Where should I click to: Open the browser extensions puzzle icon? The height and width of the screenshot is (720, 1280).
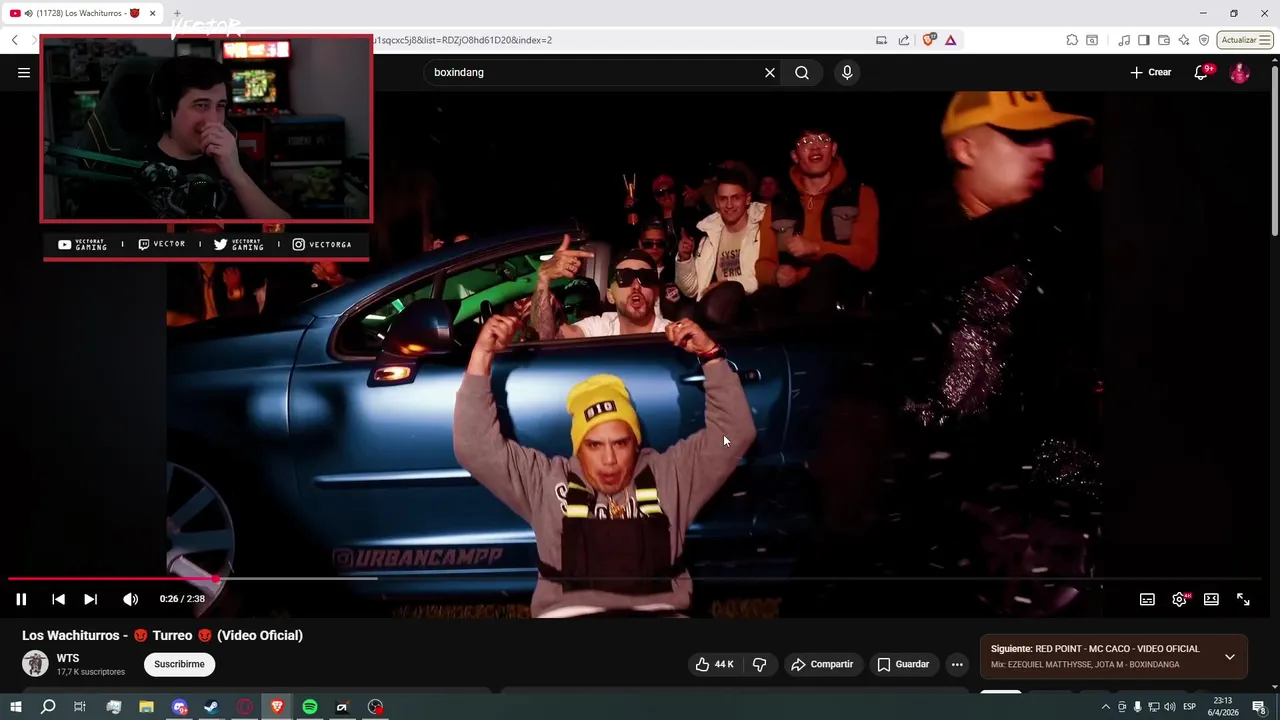(x=1072, y=40)
